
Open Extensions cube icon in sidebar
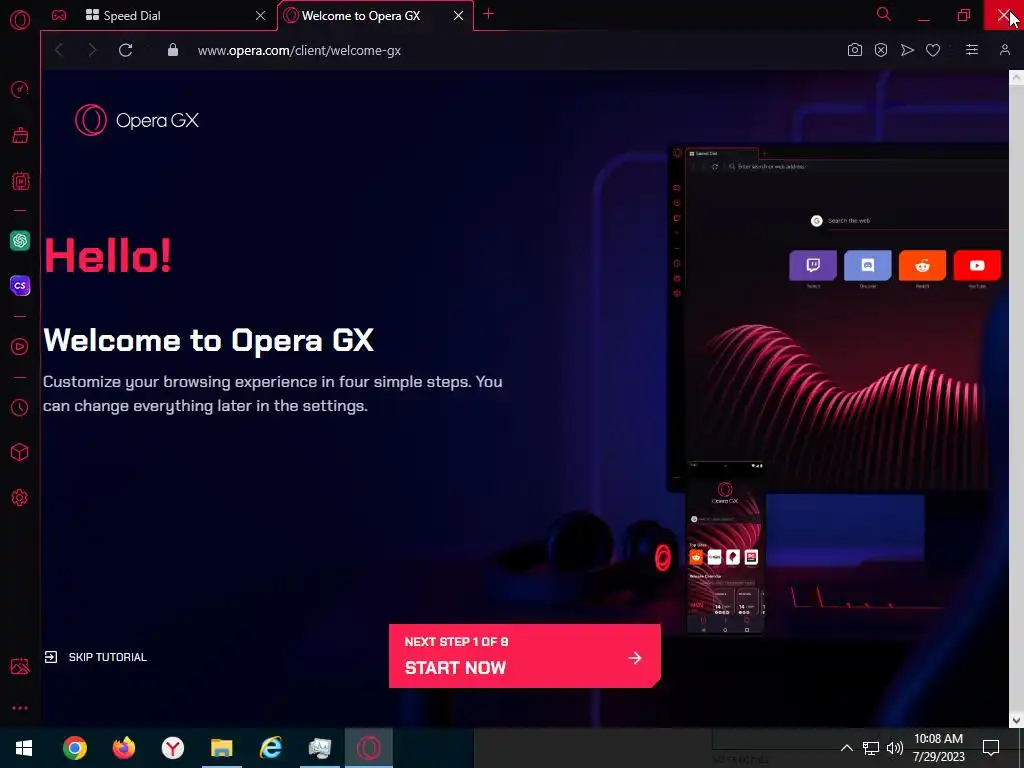click(20, 452)
